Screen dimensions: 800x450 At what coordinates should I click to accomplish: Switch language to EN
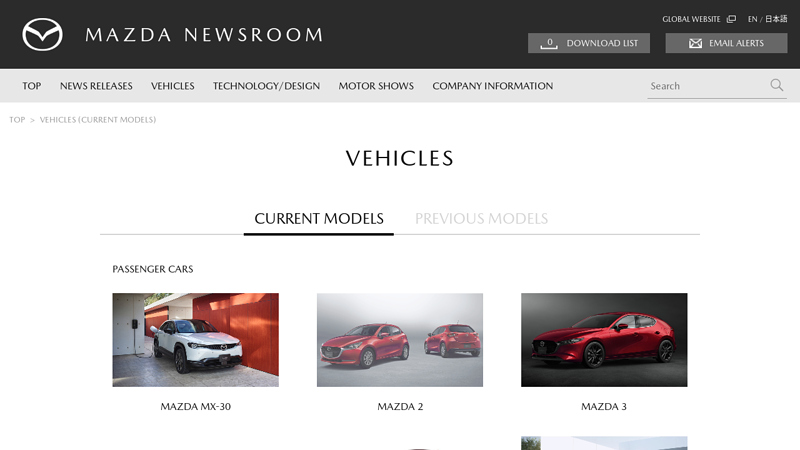coord(752,19)
